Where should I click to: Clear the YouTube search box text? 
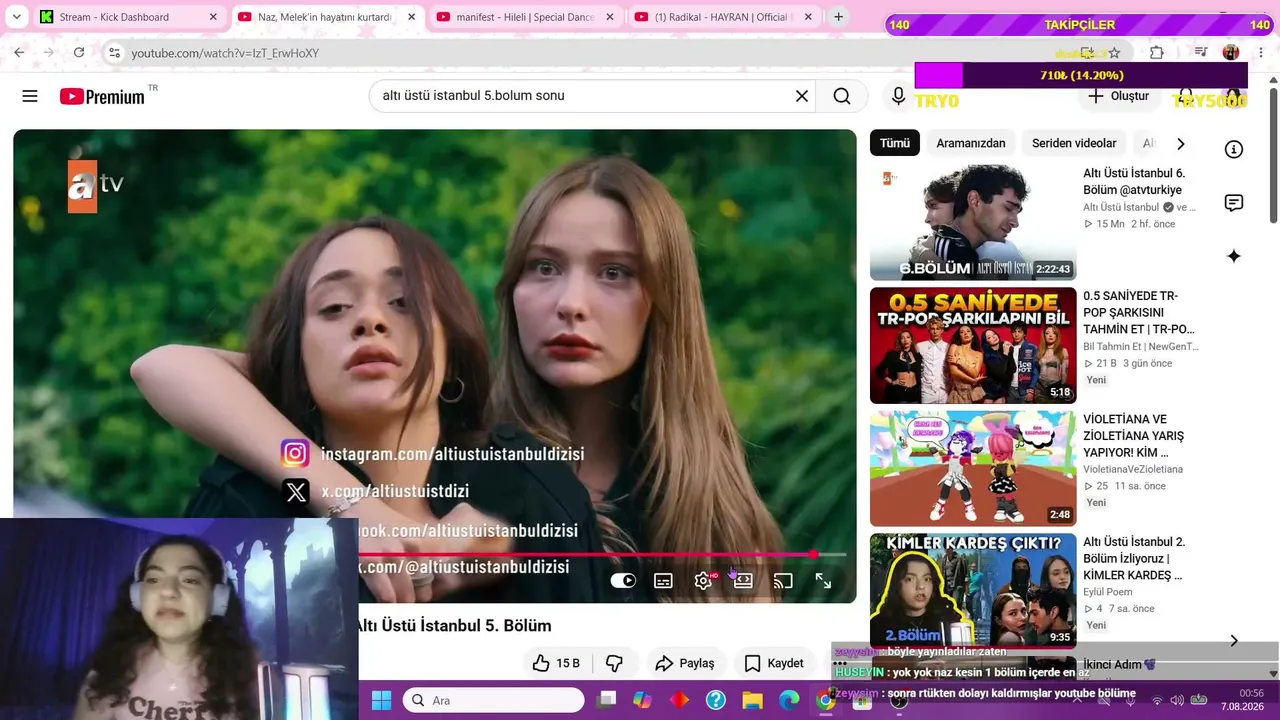[801, 96]
